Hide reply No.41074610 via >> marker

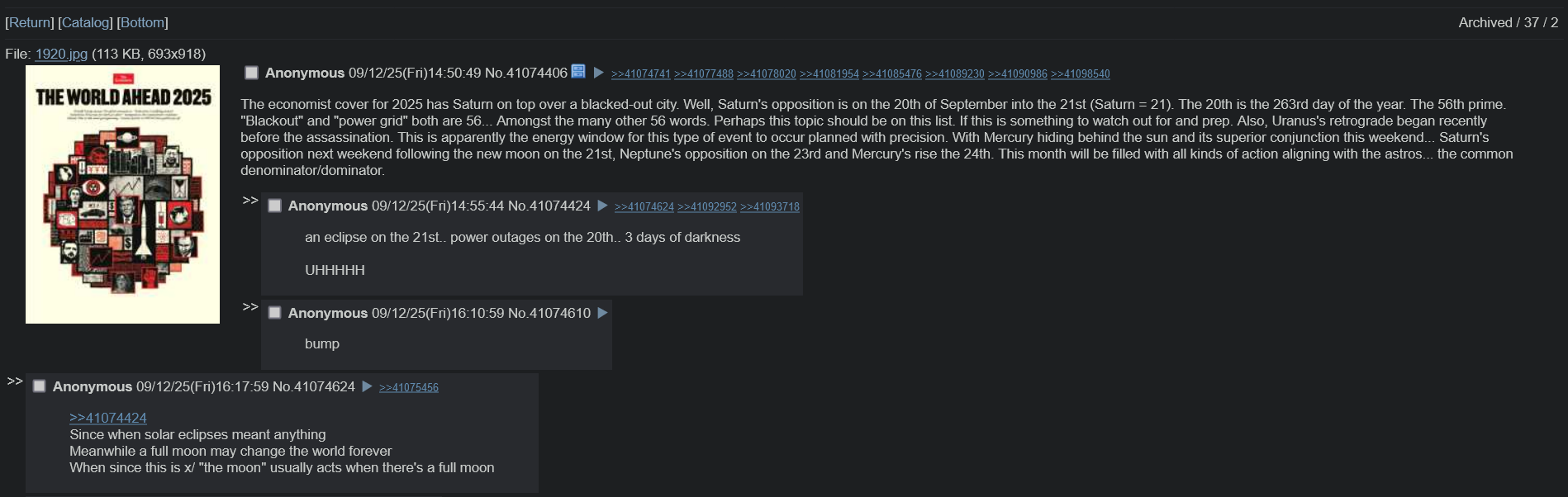(250, 306)
